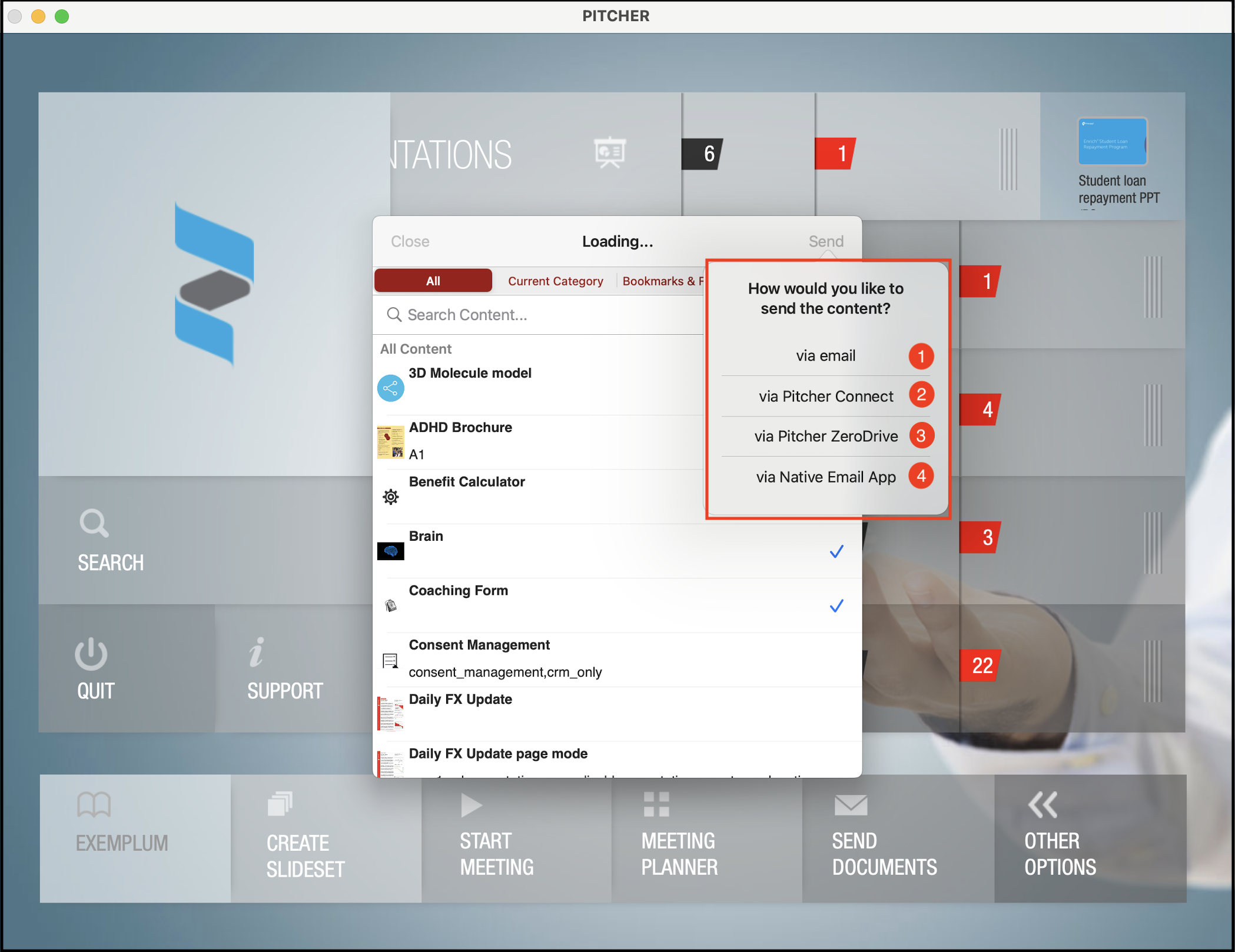Viewport: 1235px width, 952px height.
Task: Choose send via Pitcher Connect
Action: (825, 396)
